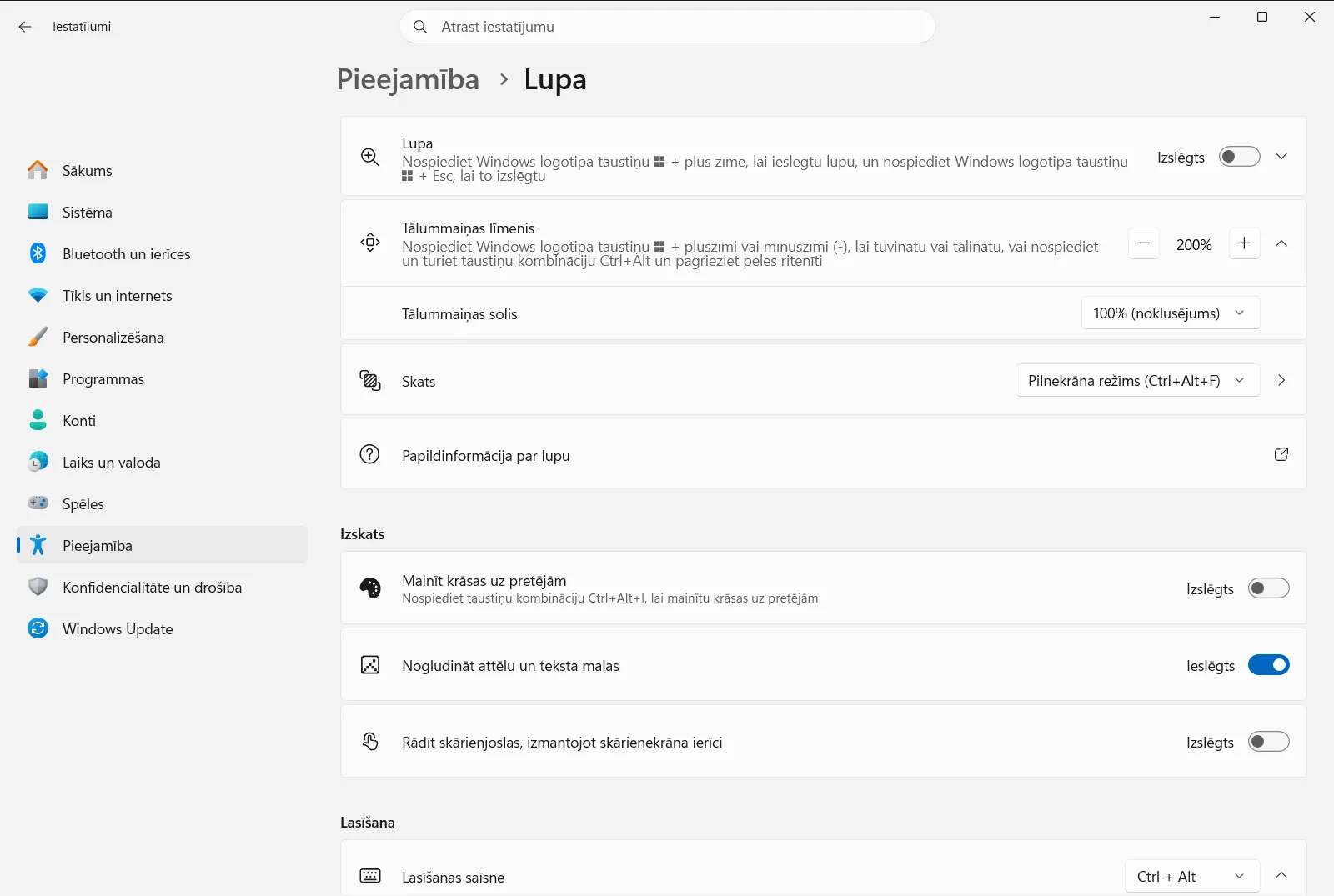Open Bluetooth un ierīces icon
The width and height of the screenshot is (1334, 896).
[x=38, y=253]
